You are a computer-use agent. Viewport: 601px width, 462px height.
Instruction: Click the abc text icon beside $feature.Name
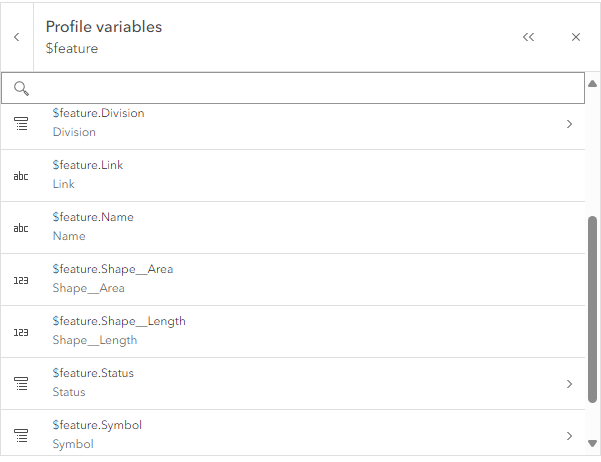21,228
